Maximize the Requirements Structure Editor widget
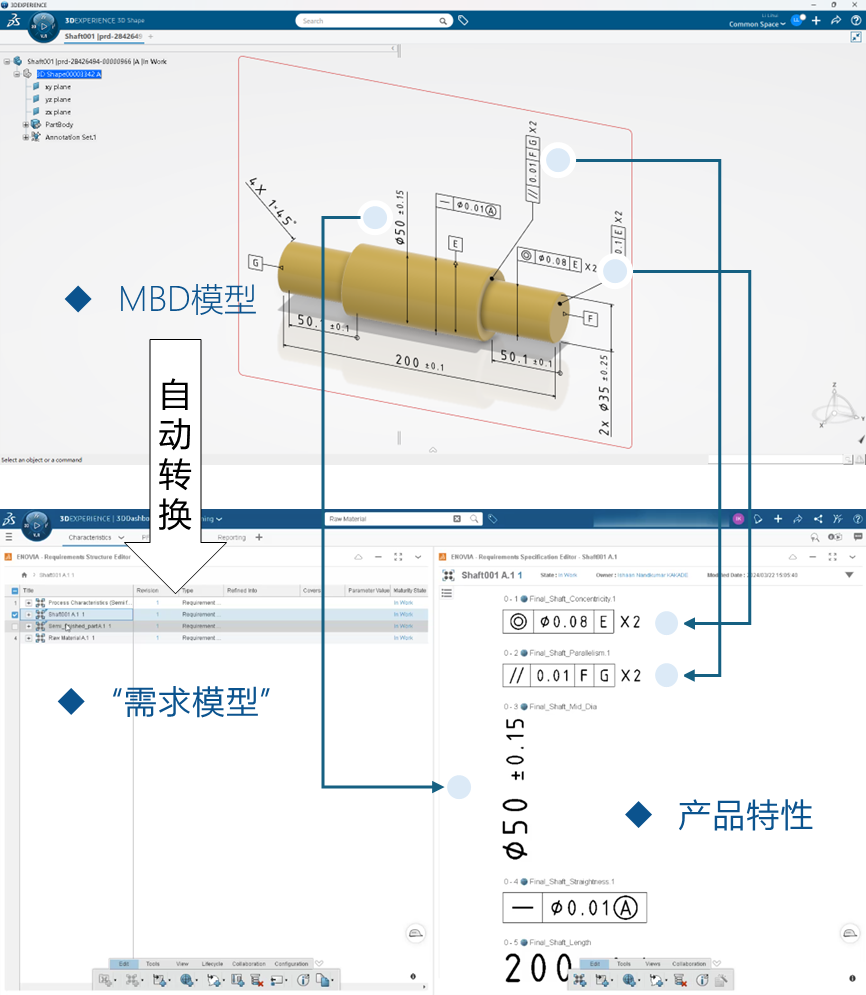This screenshot has height=995, width=866. tap(398, 557)
